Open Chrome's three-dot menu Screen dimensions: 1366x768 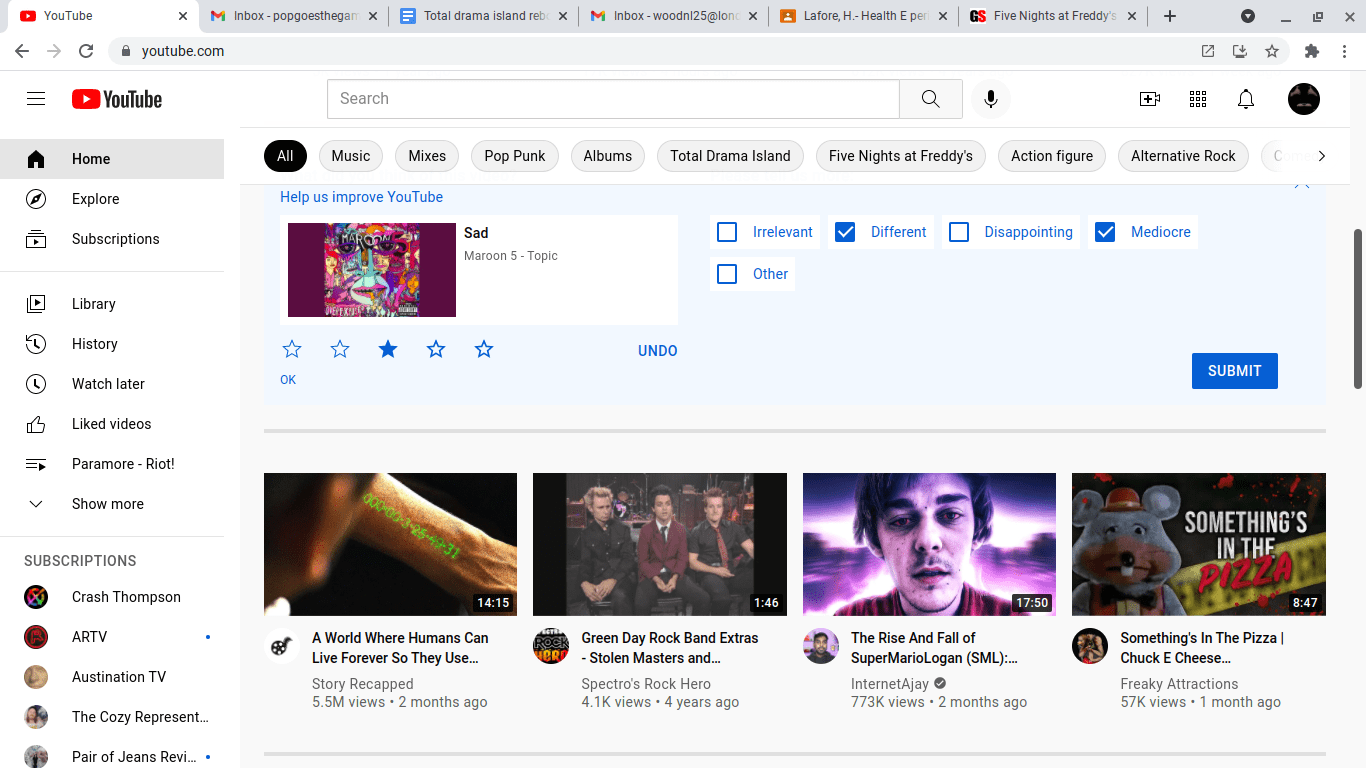1344,51
